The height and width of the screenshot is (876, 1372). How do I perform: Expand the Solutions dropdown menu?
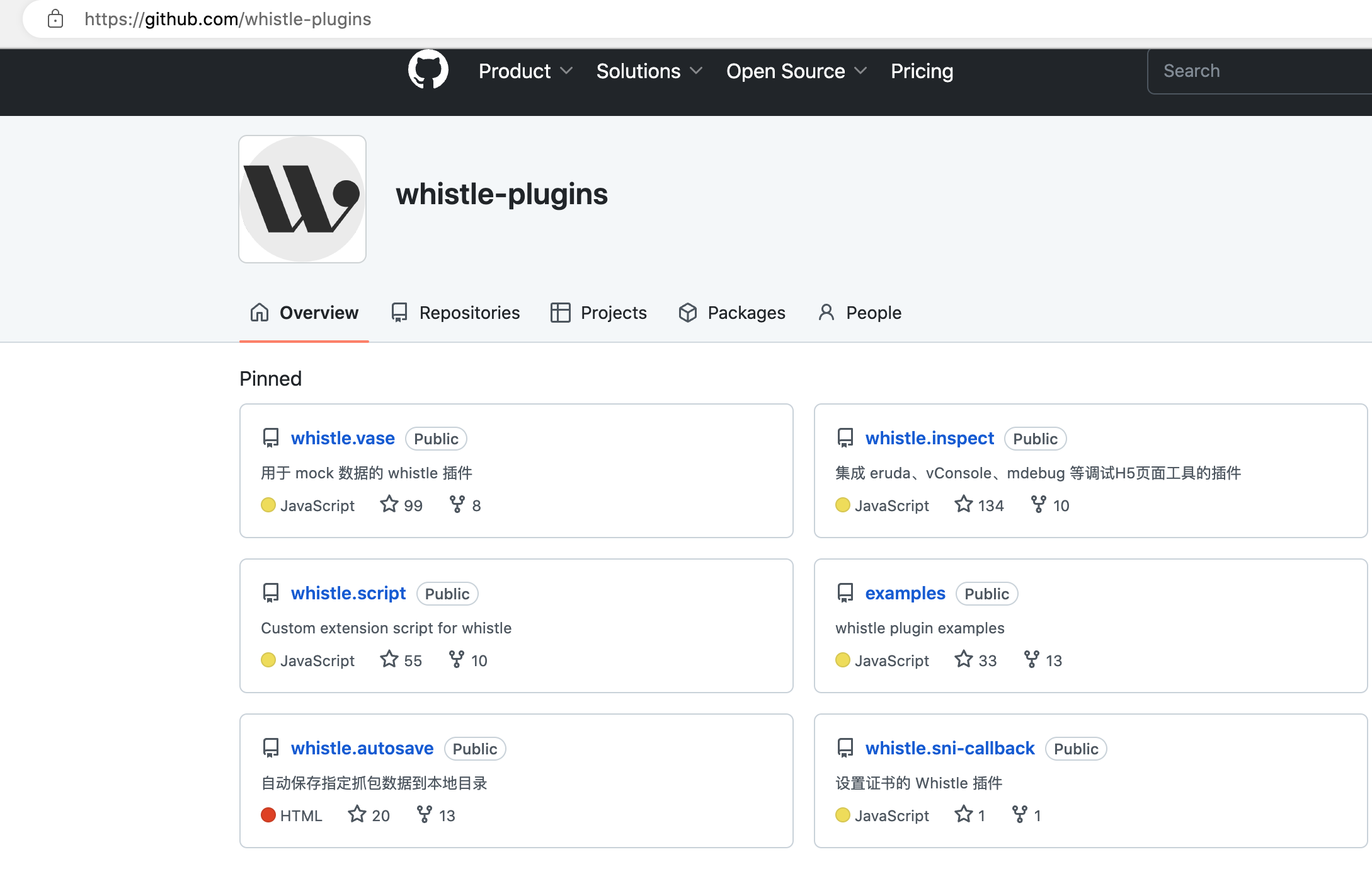[x=649, y=71]
